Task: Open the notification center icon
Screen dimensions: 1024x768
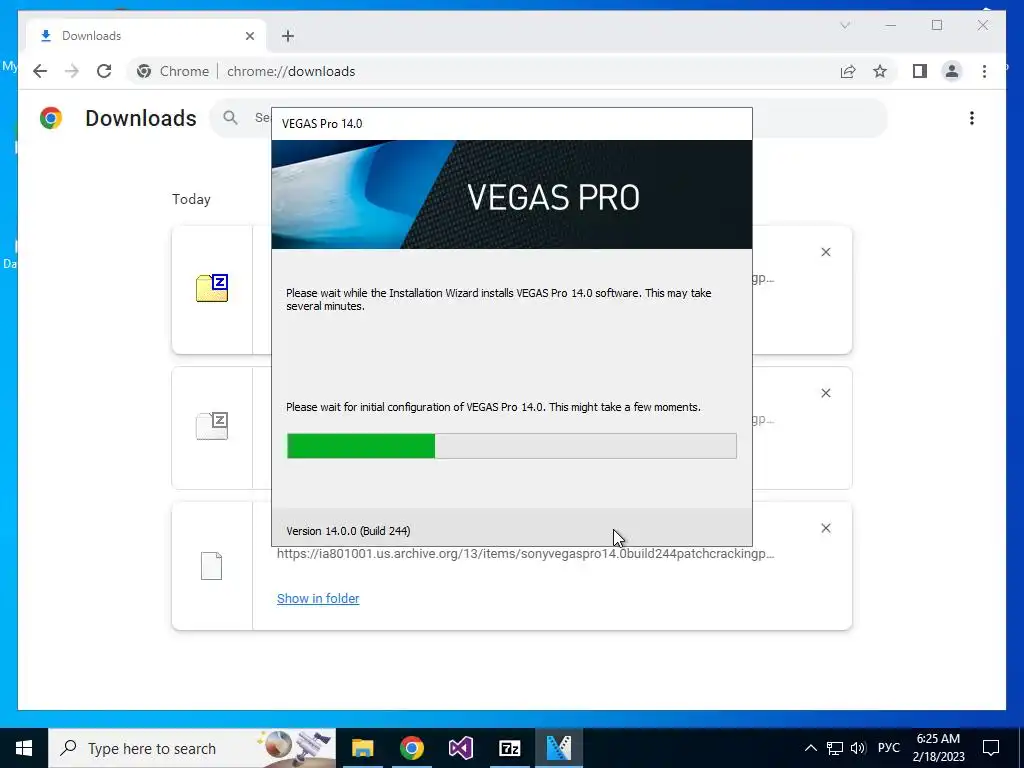Action: click(x=991, y=748)
